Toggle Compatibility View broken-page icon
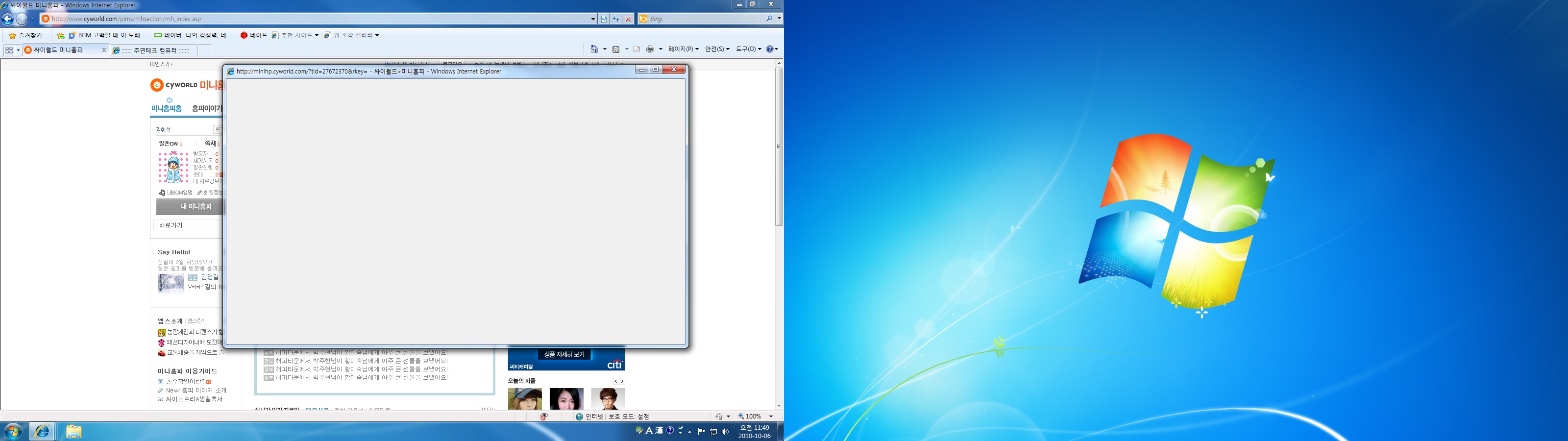This screenshot has height=441, width=1568. pos(604,19)
